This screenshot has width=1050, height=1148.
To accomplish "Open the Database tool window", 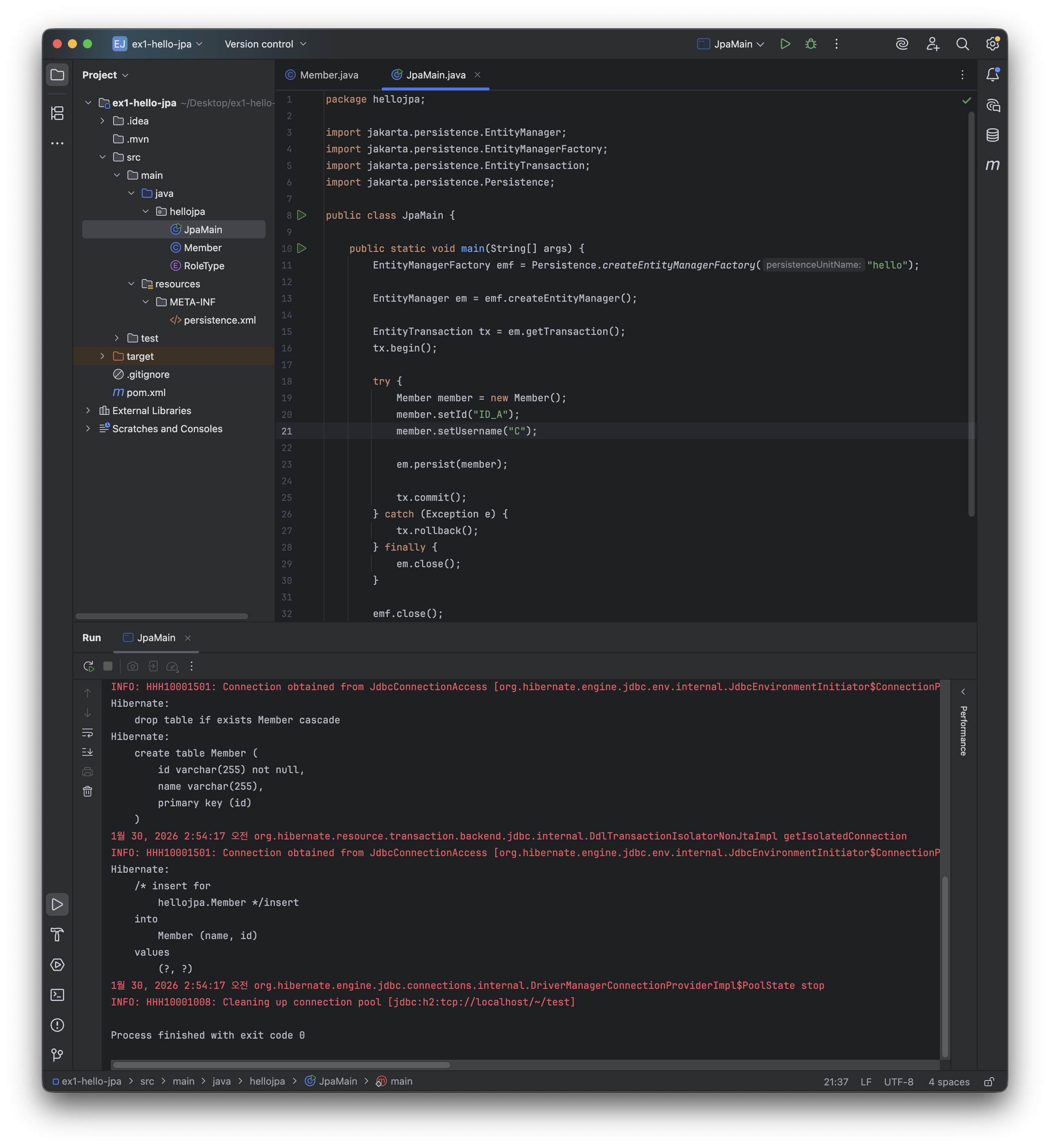I will pos(993,135).
